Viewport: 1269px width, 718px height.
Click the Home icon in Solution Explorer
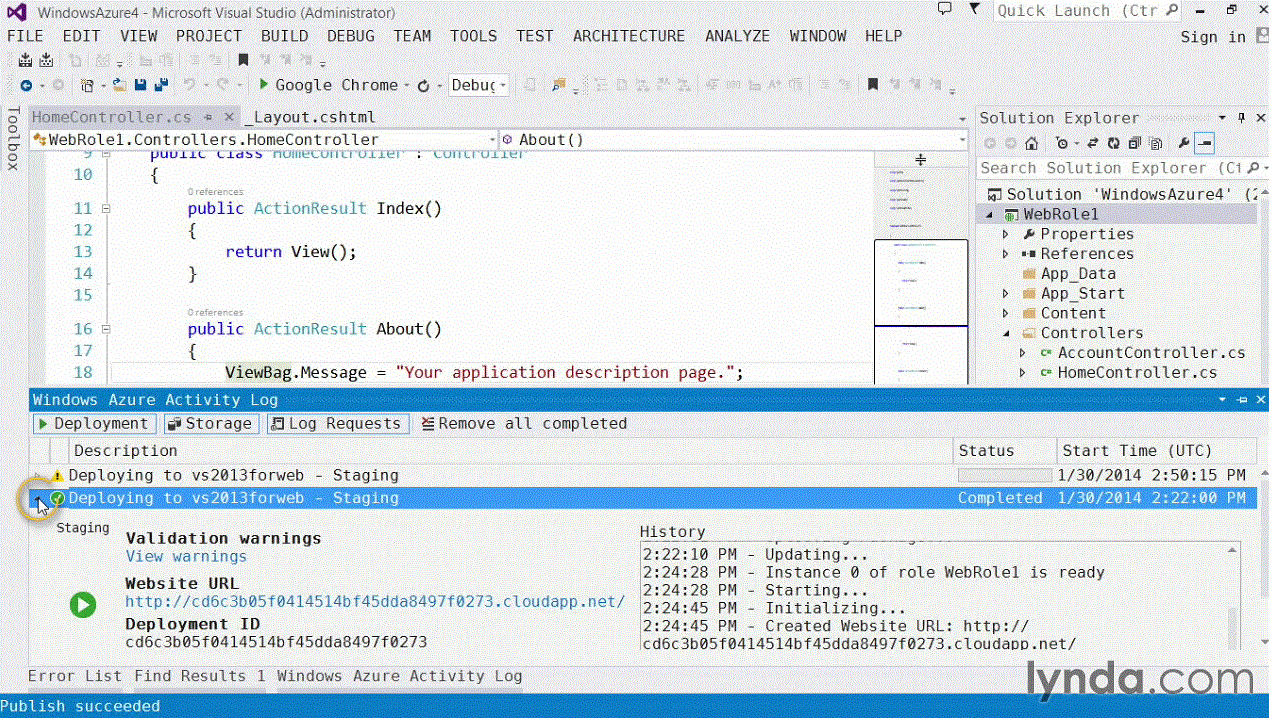pos(1032,143)
